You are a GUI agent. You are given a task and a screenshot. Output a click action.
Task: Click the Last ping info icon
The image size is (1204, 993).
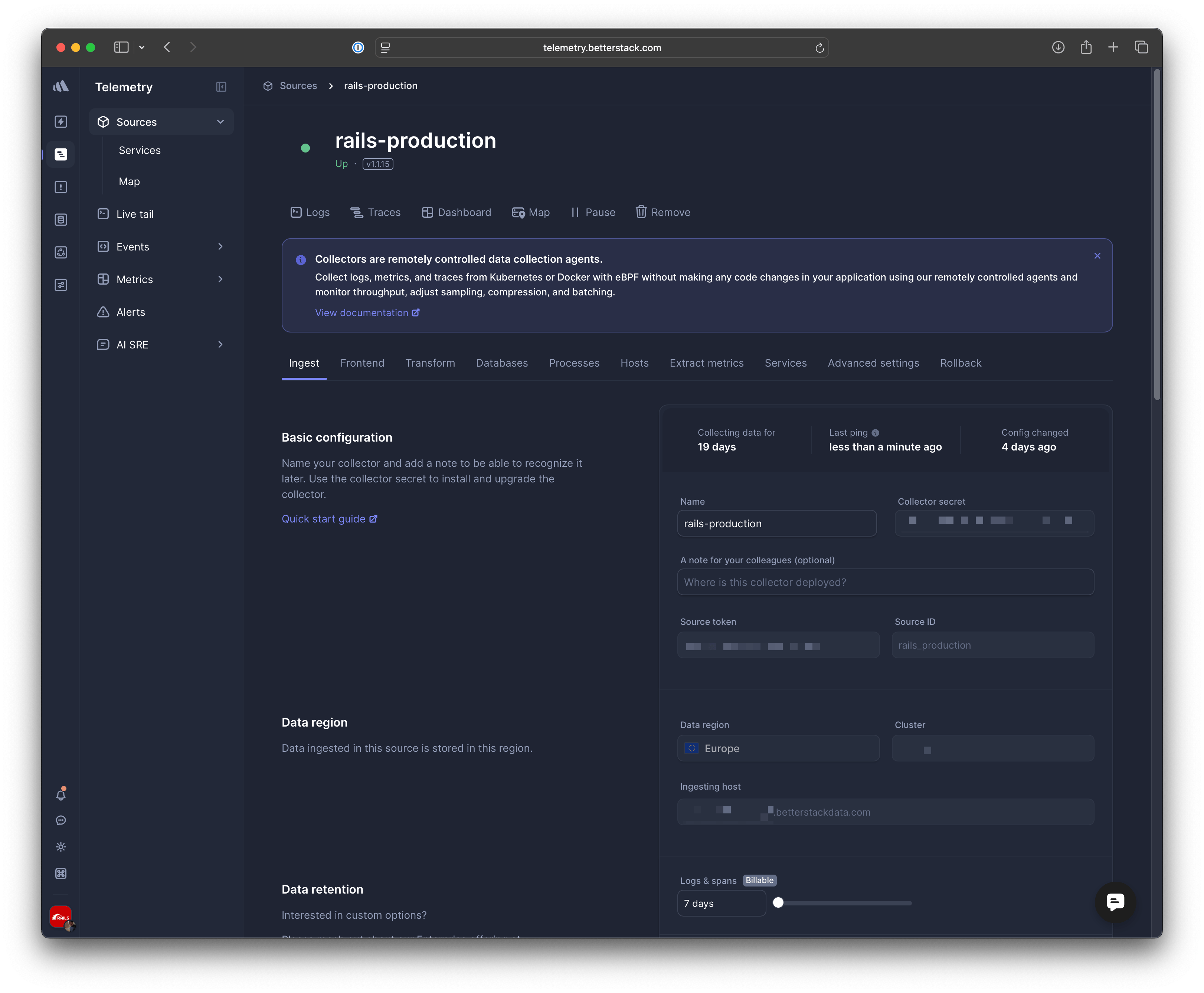coord(875,433)
